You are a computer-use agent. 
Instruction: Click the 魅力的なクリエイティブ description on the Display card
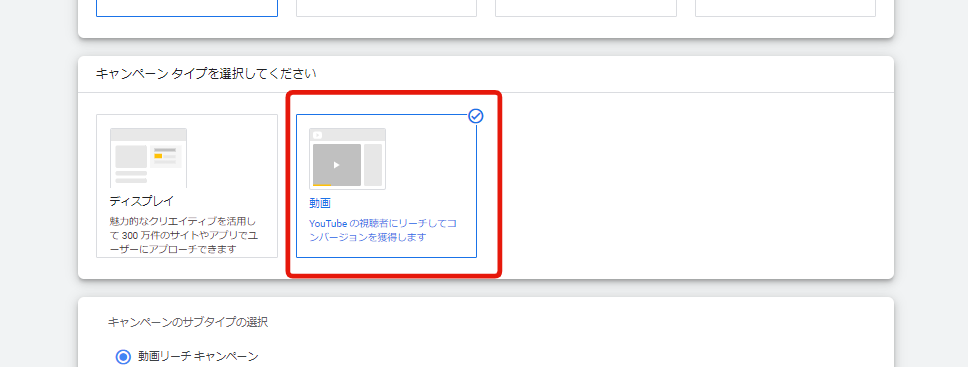pos(182,235)
